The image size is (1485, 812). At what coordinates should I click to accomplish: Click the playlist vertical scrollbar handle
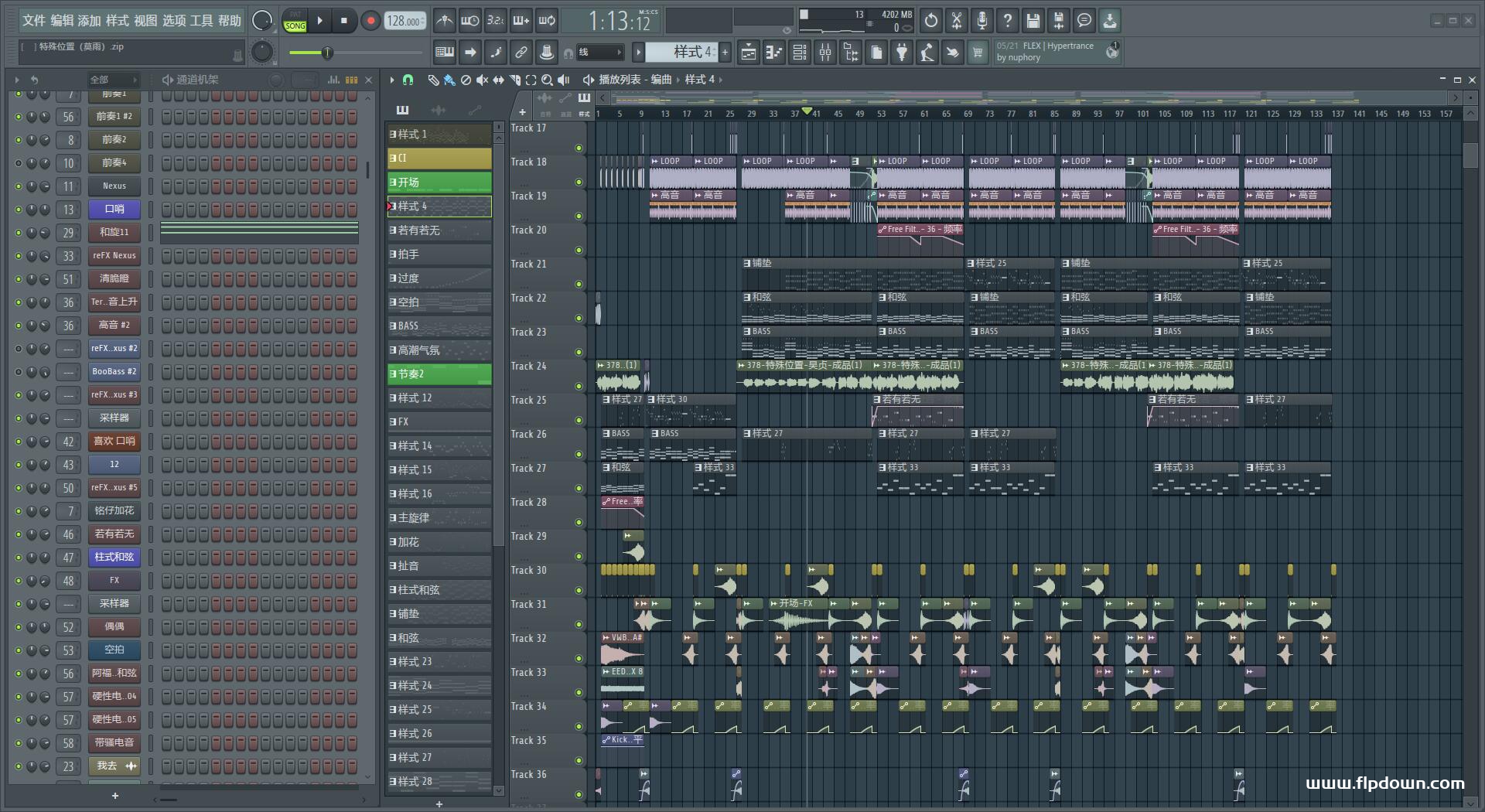(x=1470, y=155)
